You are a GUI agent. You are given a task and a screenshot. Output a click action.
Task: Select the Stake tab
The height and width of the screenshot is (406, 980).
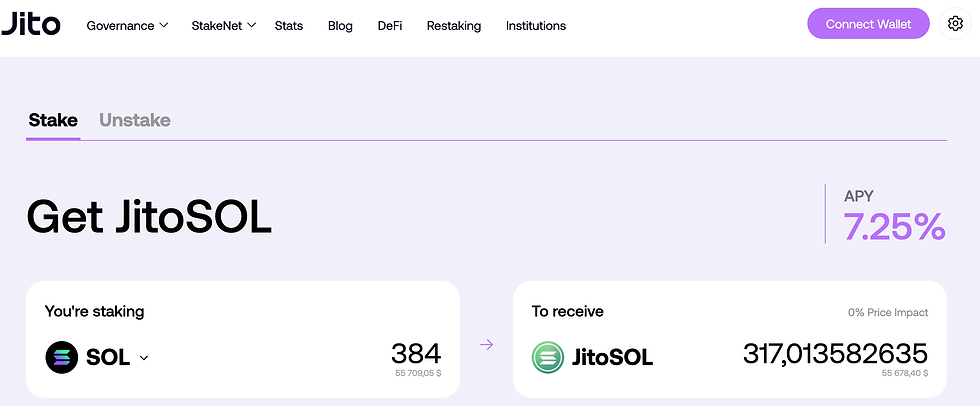click(53, 120)
